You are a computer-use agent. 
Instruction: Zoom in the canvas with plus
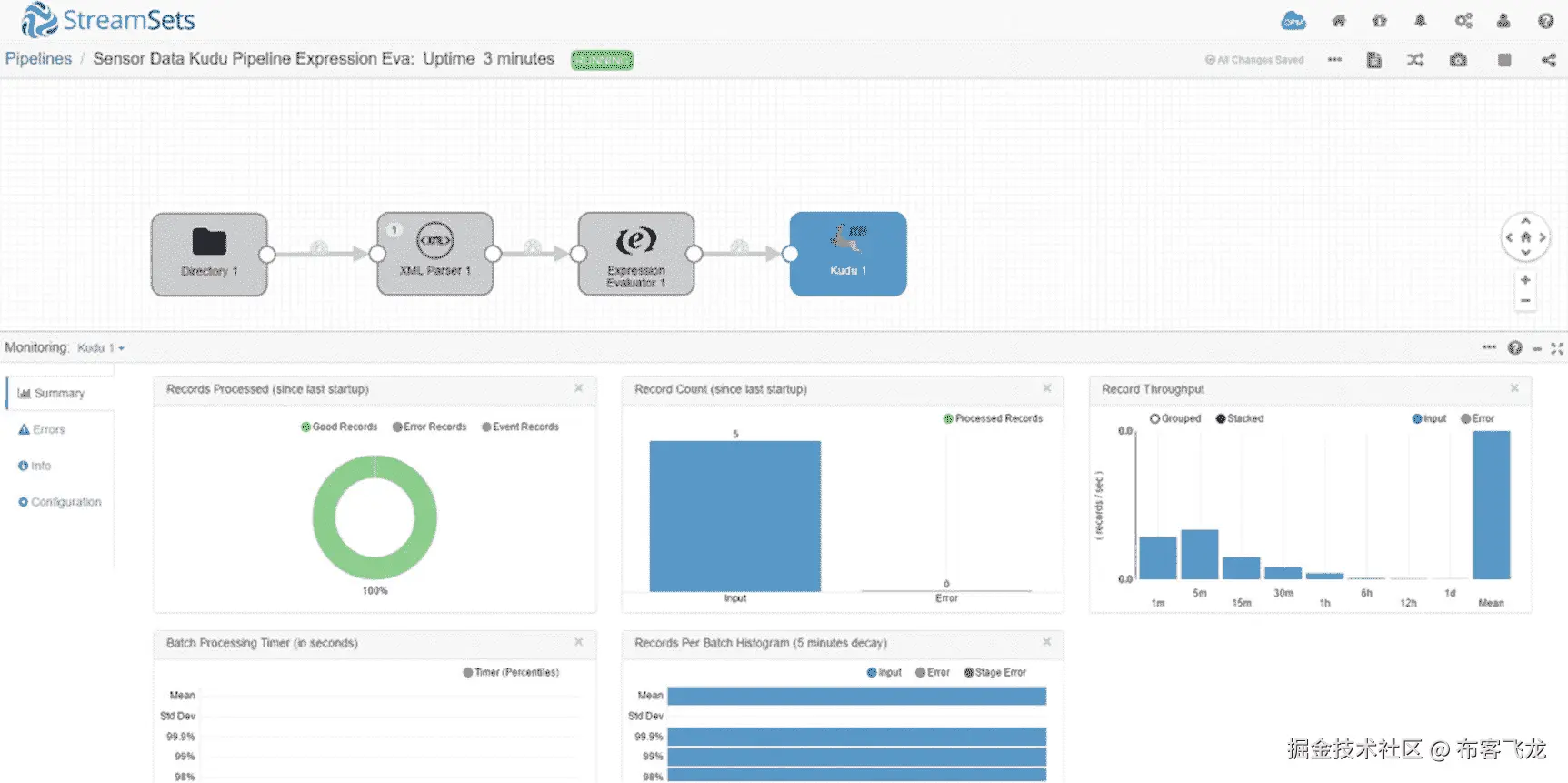pos(1525,280)
